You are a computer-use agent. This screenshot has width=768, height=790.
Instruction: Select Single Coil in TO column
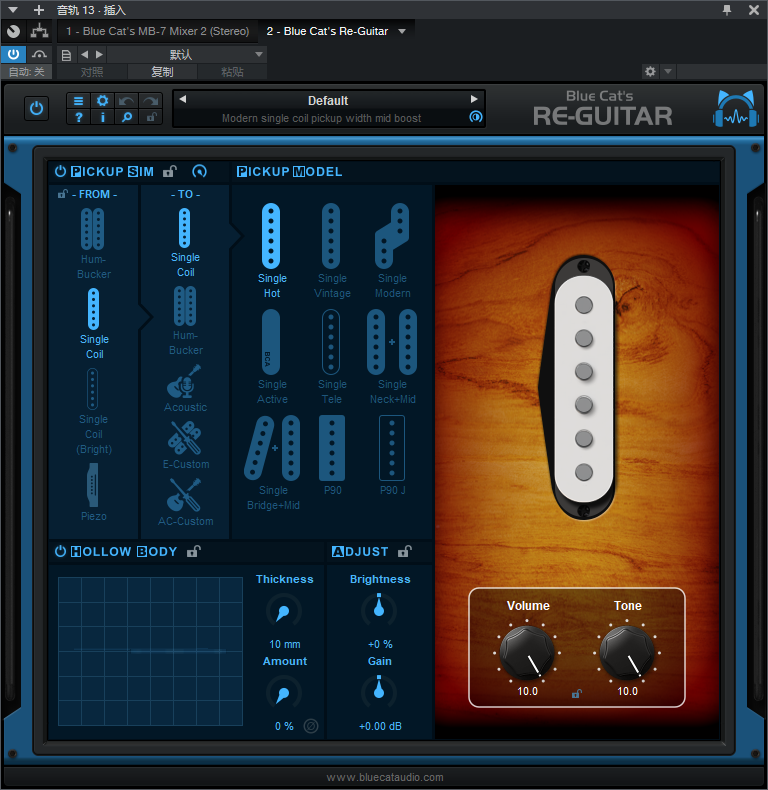(x=185, y=242)
